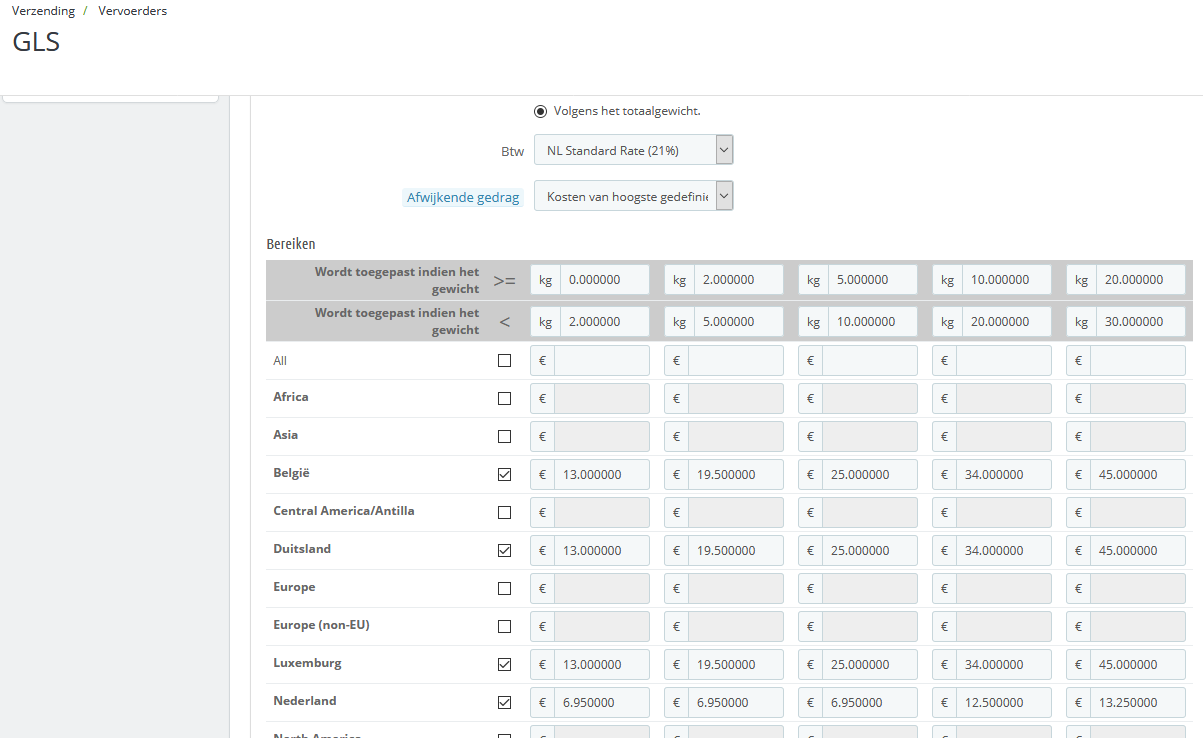Open the Afwijkende gedrag dropdown

tap(634, 196)
